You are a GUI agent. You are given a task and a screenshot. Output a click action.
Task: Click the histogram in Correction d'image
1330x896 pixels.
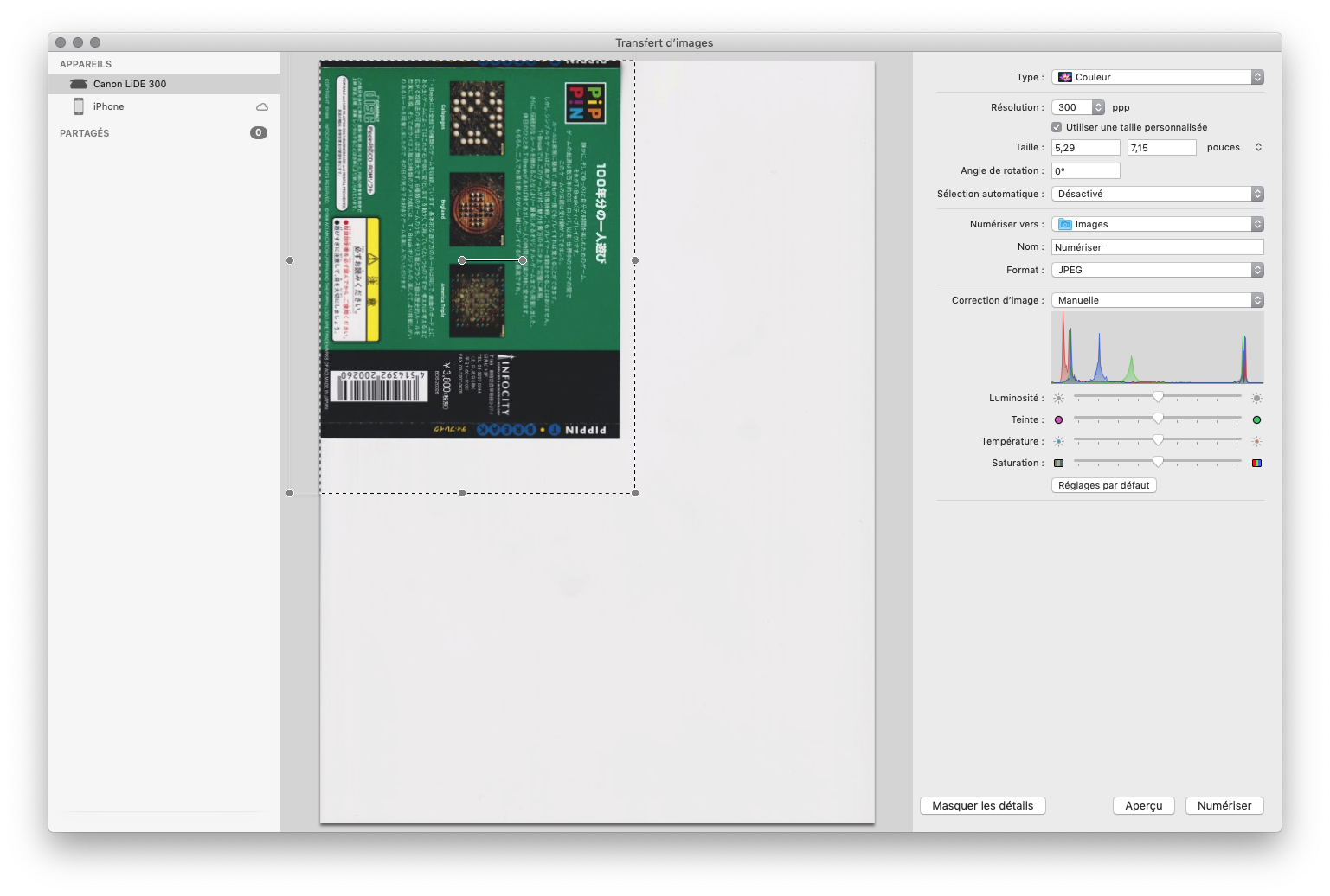coord(1158,348)
